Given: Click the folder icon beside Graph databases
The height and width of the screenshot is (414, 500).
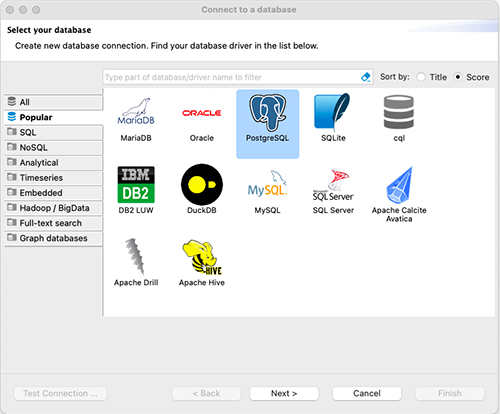Looking at the screenshot, I should [12, 238].
